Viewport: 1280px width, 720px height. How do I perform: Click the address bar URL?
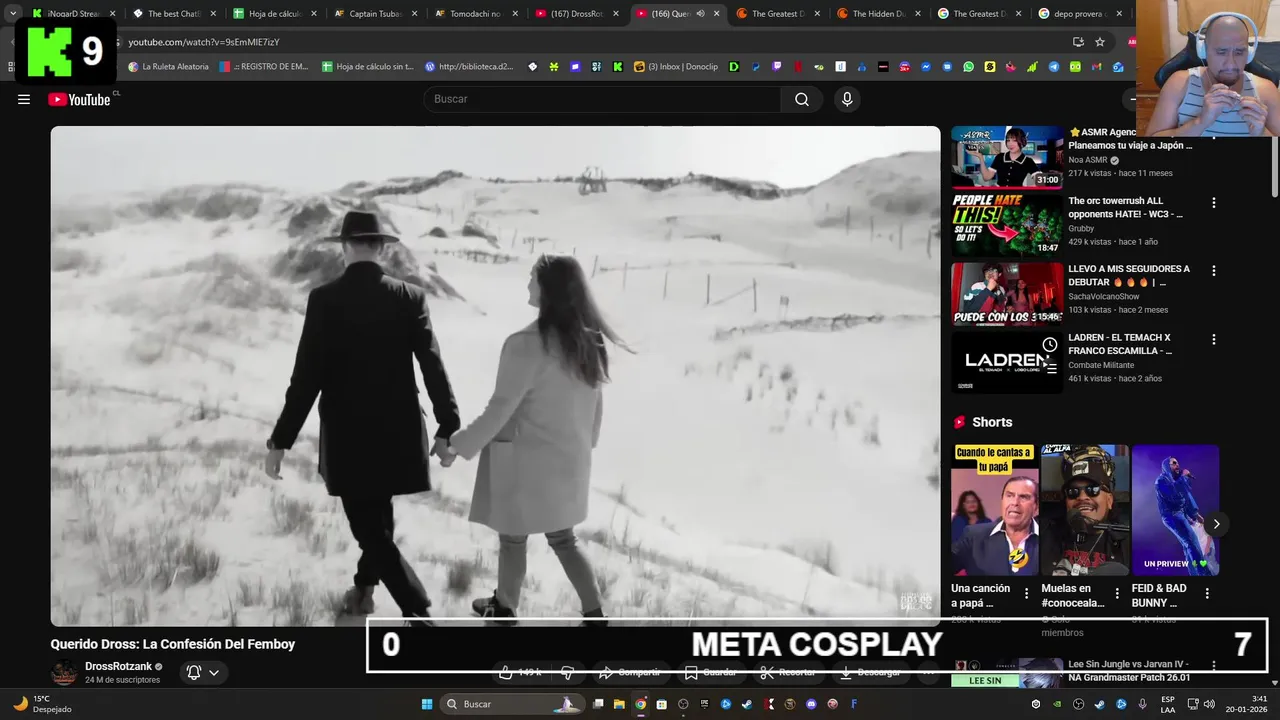pyautogui.click(x=204, y=42)
